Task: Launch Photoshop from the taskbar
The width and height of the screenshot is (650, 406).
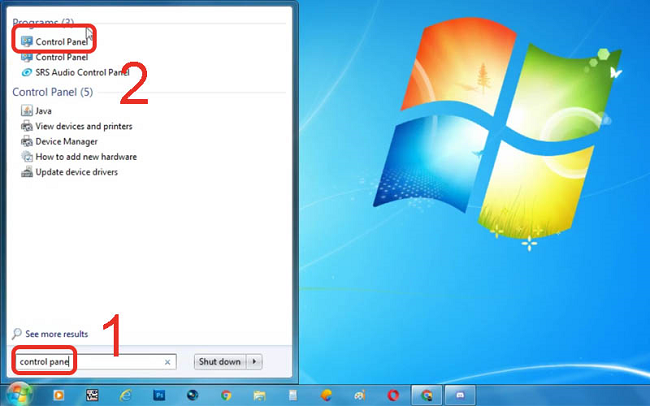Action: pyautogui.click(x=159, y=394)
